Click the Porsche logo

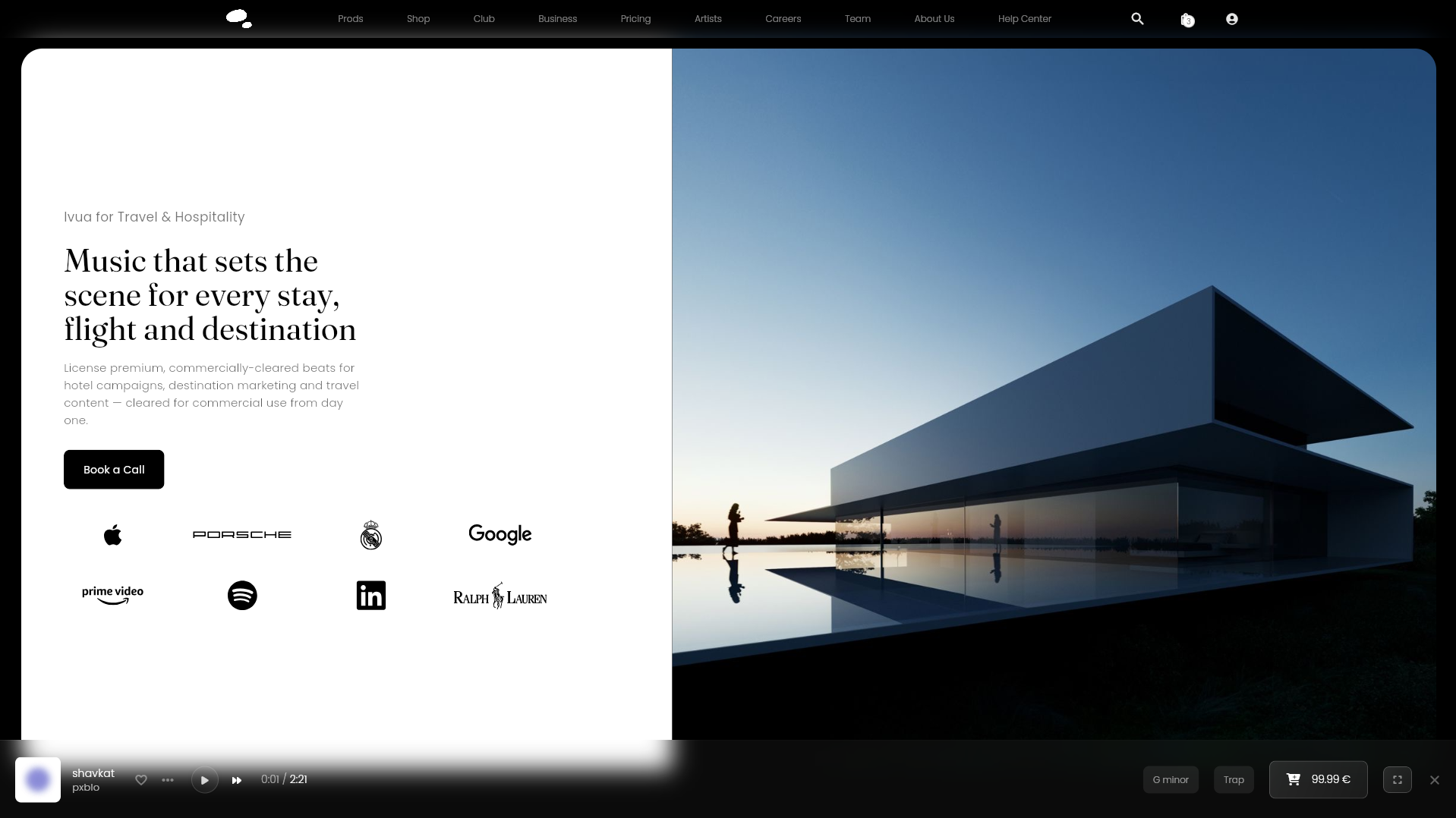tap(242, 535)
